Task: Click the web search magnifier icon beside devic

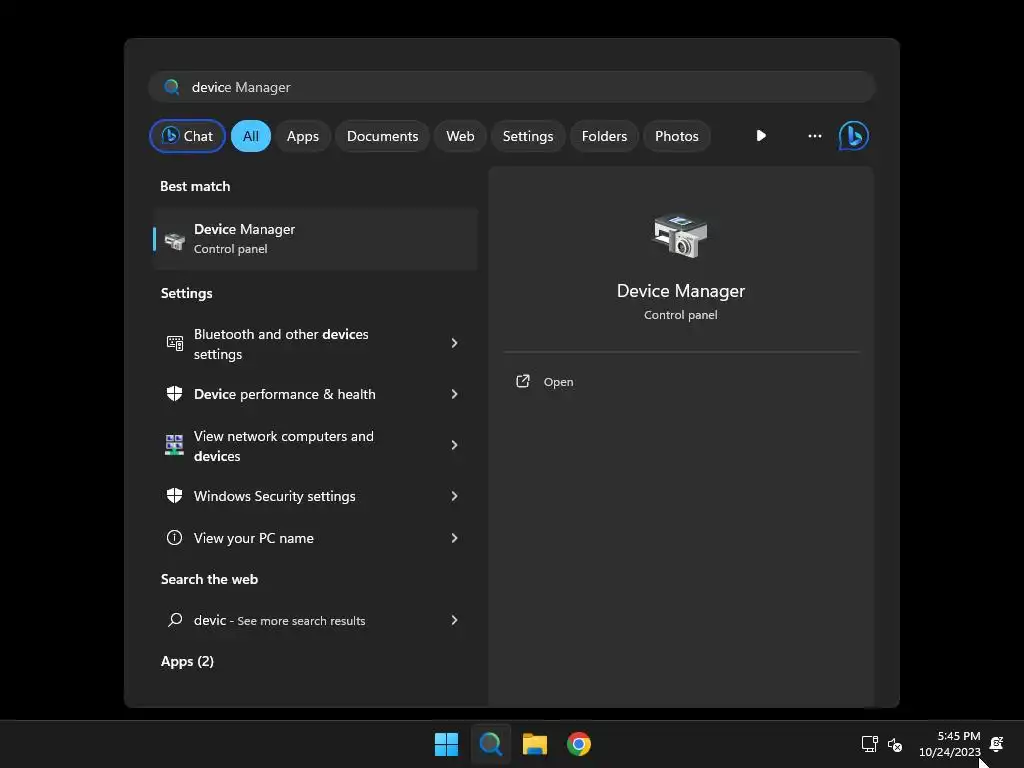Action: tap(174, 620)
